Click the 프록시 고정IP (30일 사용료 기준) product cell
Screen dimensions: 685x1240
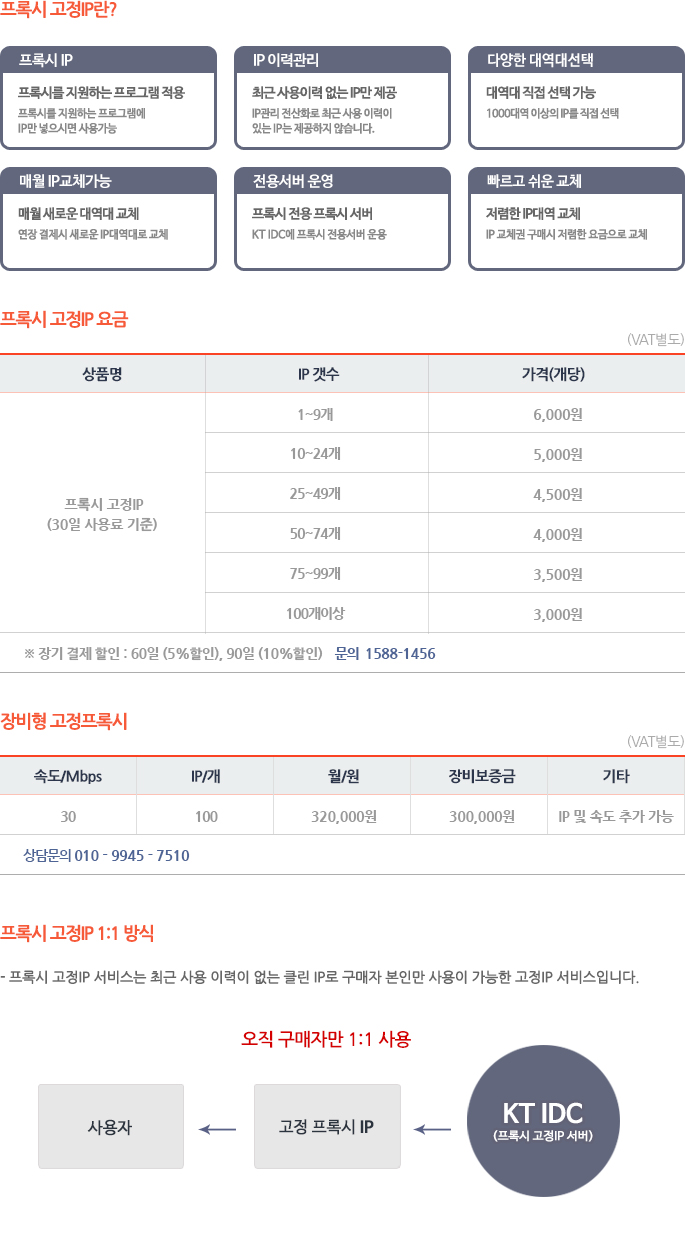[102, 513]
